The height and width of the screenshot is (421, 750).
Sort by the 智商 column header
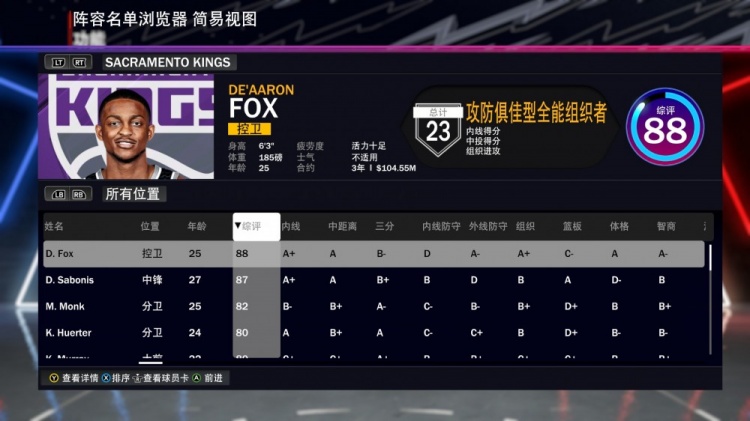click(666, 226)
